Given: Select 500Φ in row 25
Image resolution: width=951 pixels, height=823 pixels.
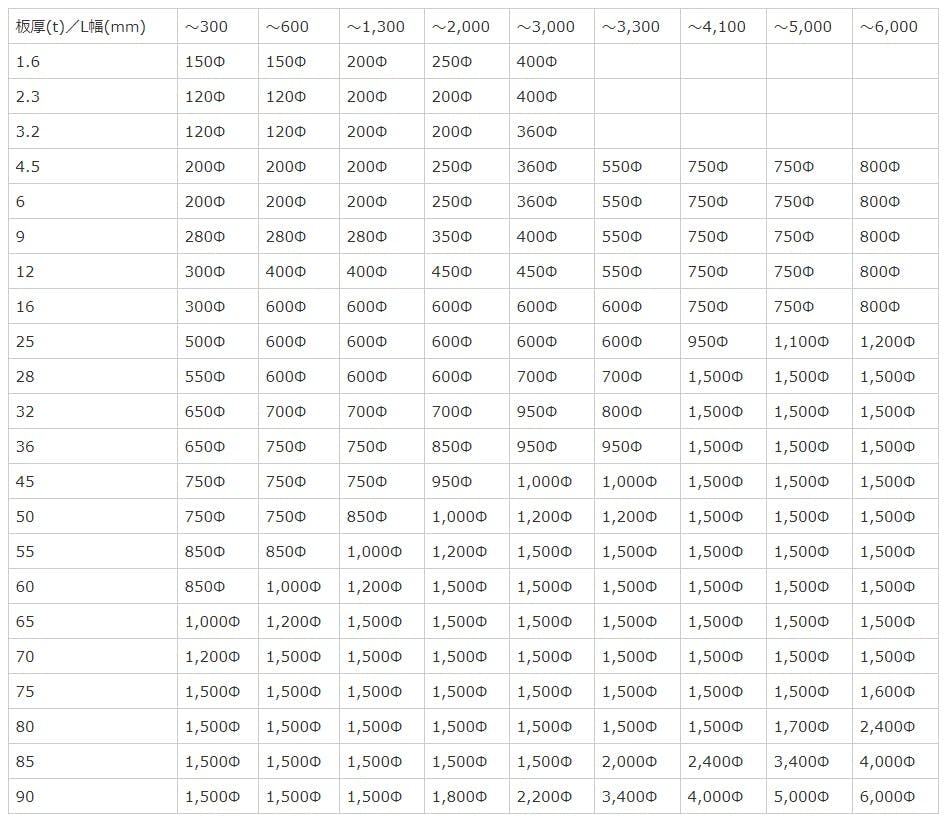Looking at the screenshot, I should (x=205, y=341).
